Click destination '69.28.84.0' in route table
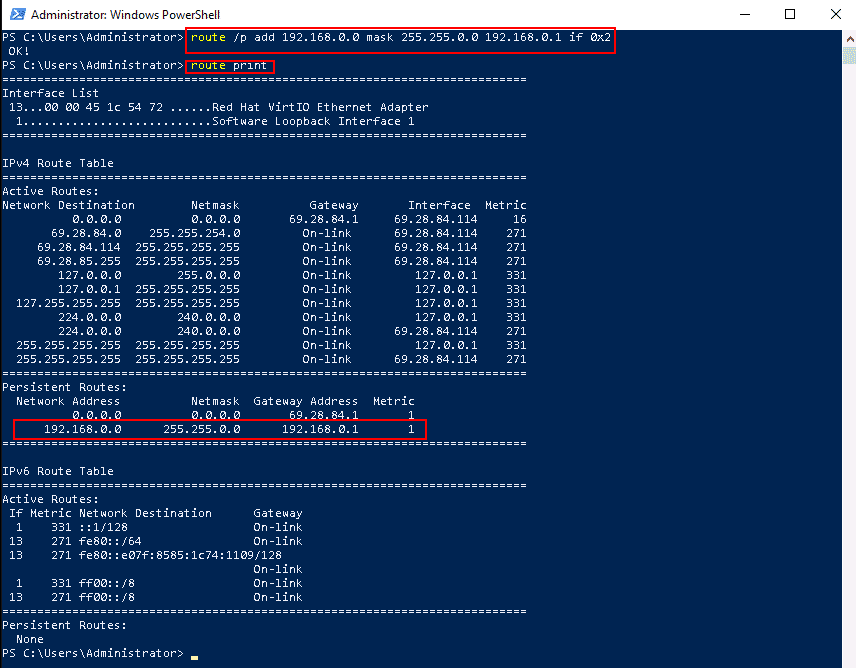 point(86,234)
